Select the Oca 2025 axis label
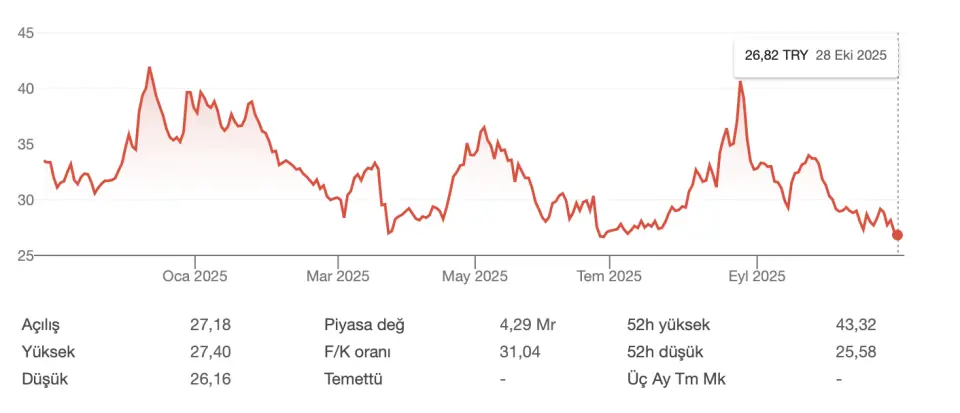 [195, 276]
